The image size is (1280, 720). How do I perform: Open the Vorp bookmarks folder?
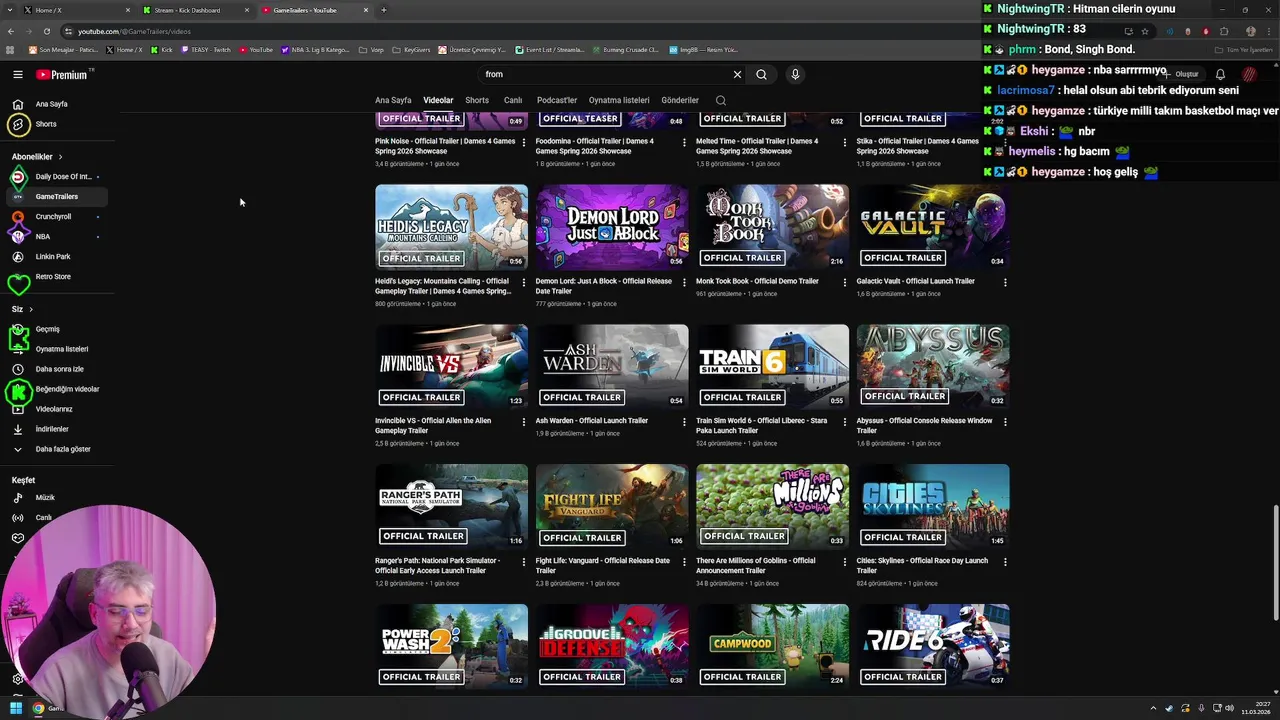click(x=372, y=49)
